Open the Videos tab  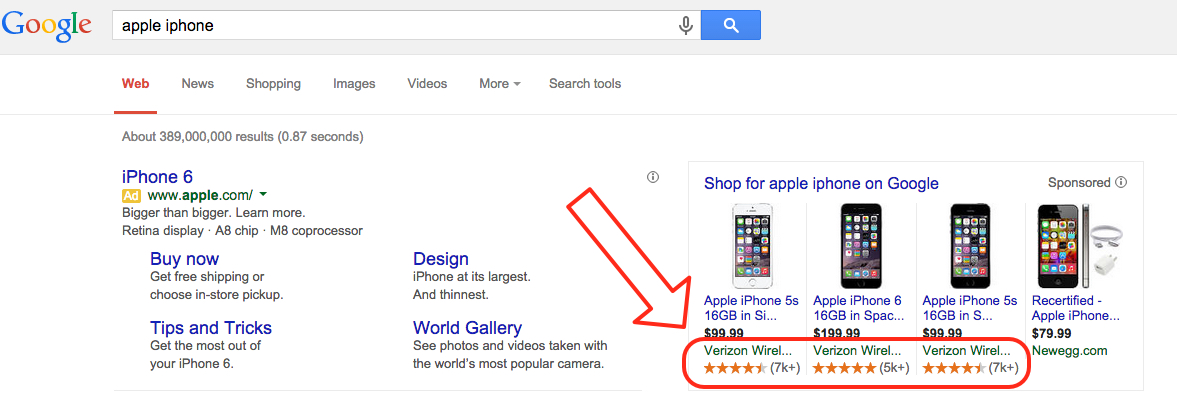pyautogui.click(x=427, y=84)
